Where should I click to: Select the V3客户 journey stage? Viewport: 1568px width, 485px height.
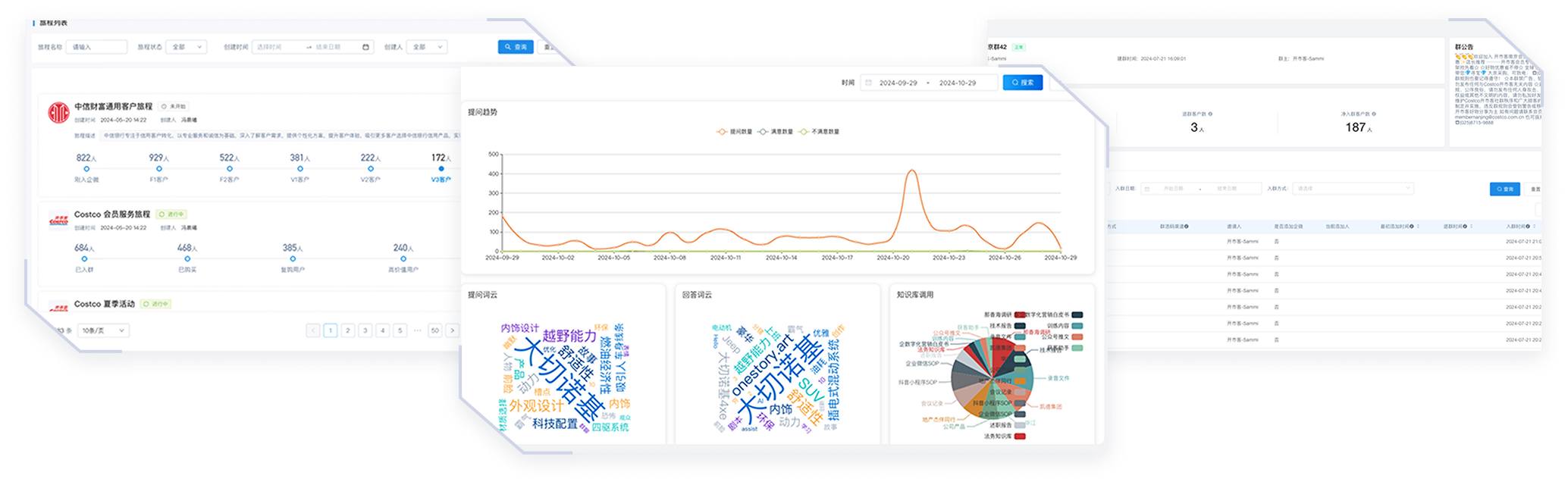tap(441, 169)
